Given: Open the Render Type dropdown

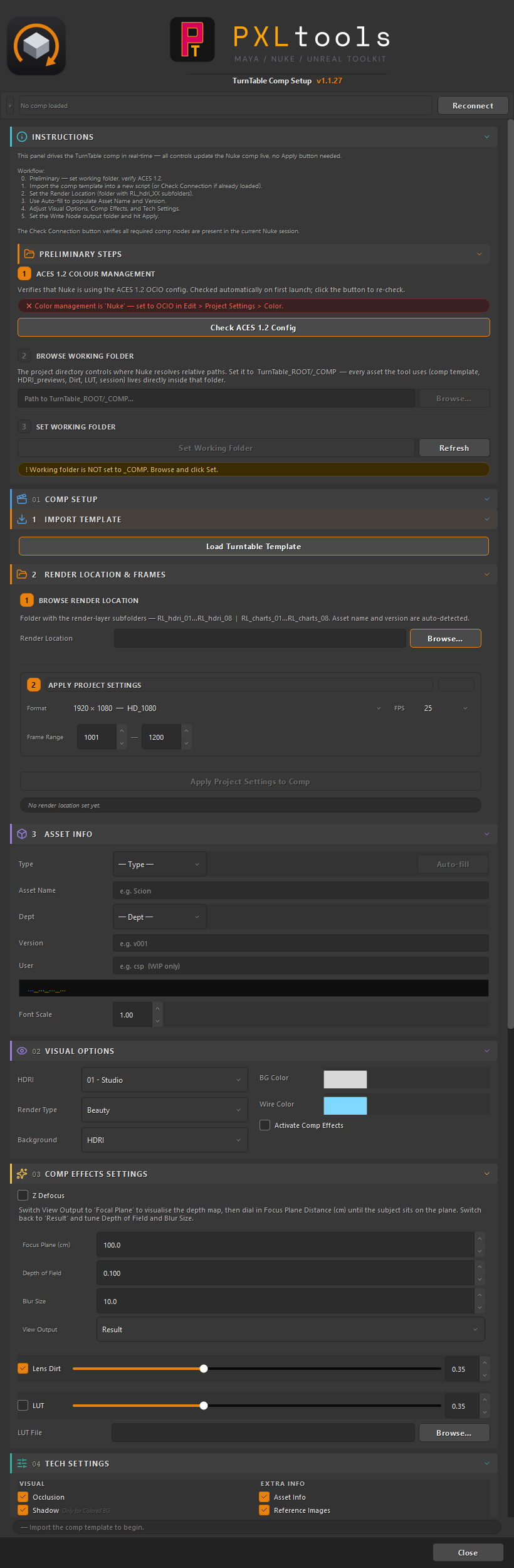Looking at the screenshot, I should [165, 1110].
